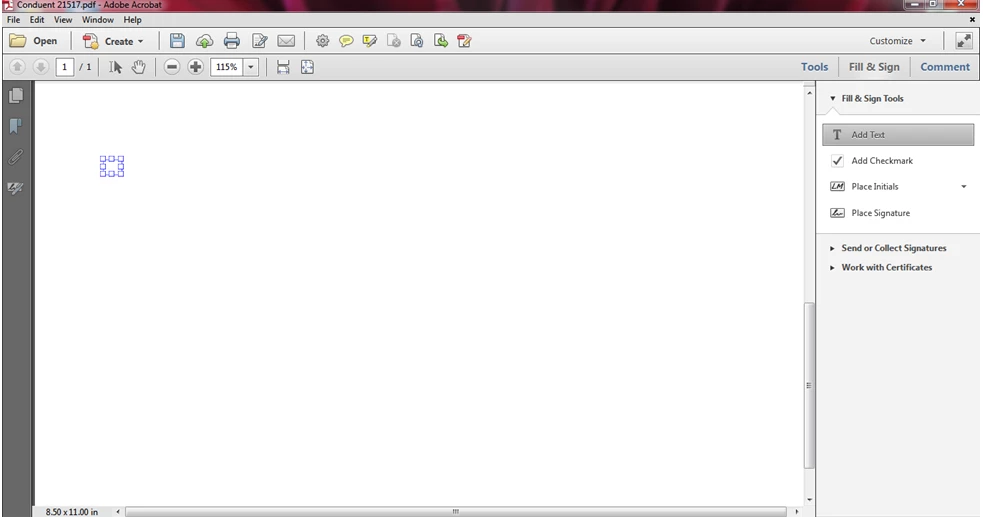Open the Customize dropdown
983x517 pixels.
click(897, 41)
